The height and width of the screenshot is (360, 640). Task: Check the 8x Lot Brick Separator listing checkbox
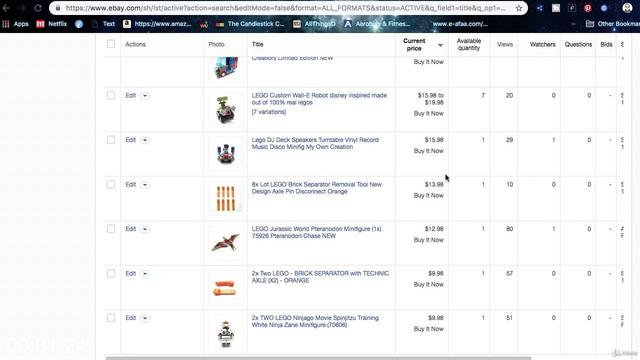111,184
